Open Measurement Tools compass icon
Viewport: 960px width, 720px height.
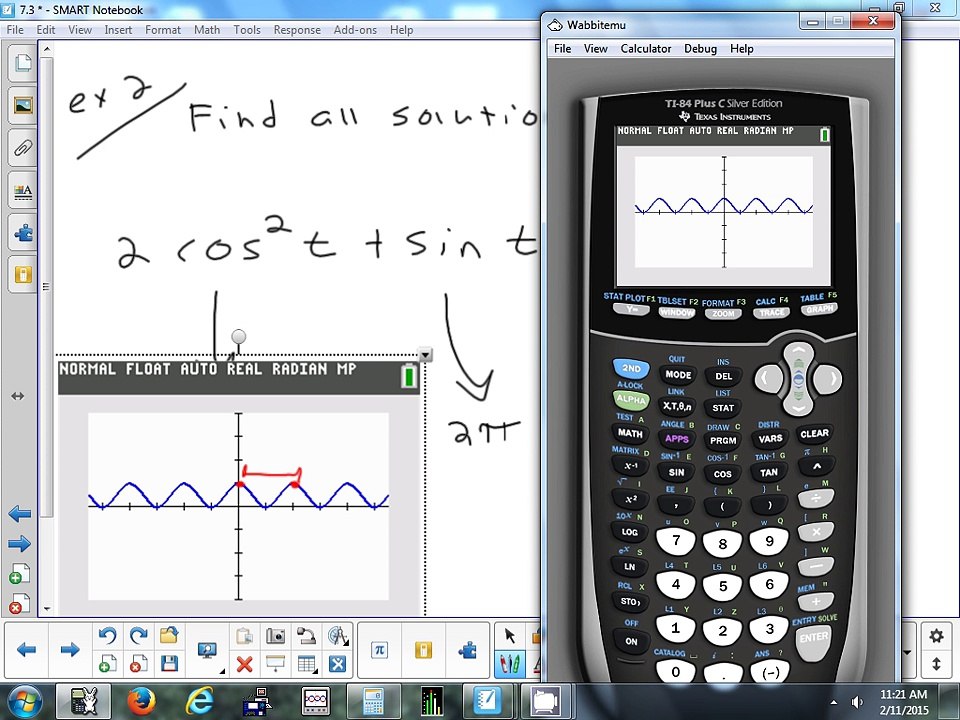pyautogui.click(x=337, y=636)
